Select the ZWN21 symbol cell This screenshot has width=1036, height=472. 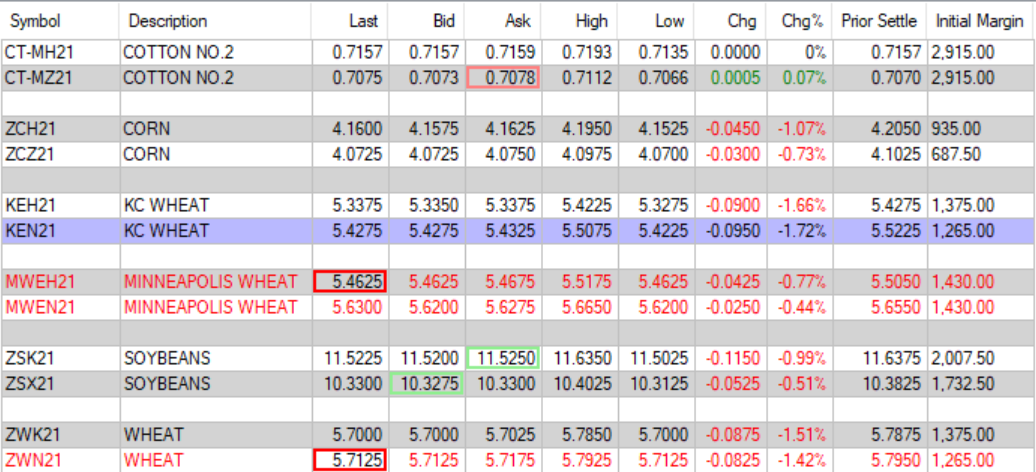59,460
